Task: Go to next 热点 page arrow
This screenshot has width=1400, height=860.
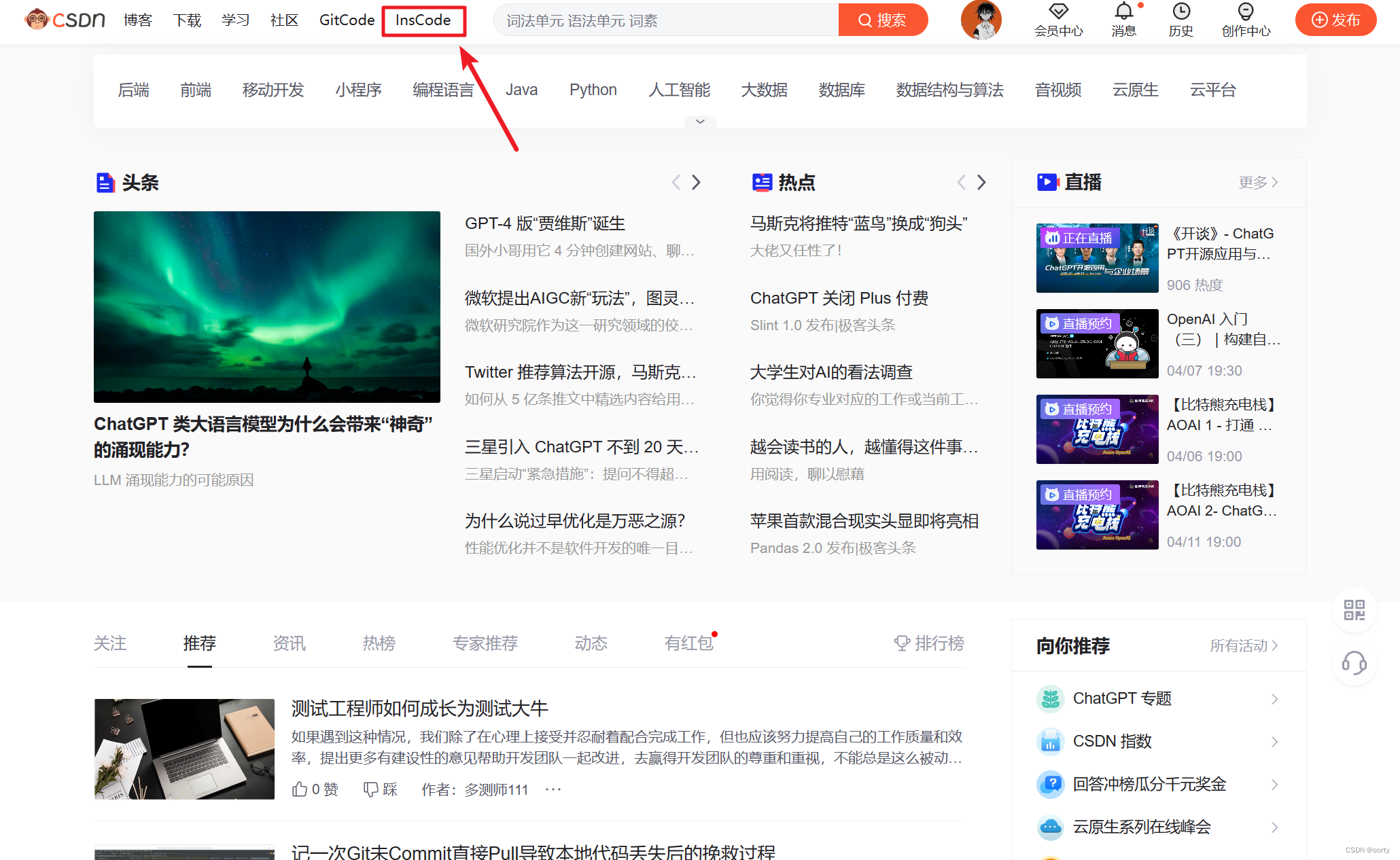Action: (x=981, y=182)
